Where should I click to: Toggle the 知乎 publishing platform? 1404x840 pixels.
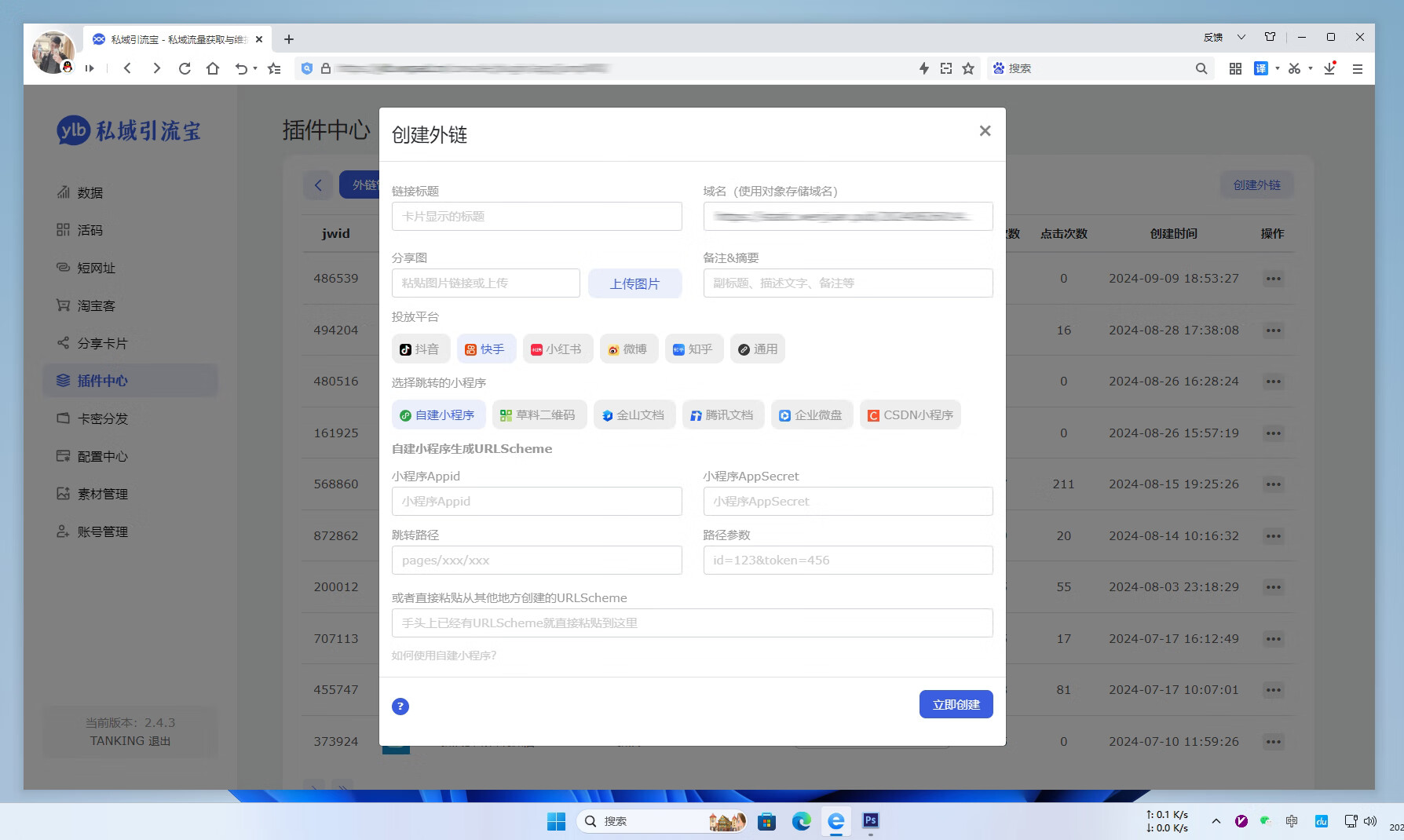click(x=693, y=349)
